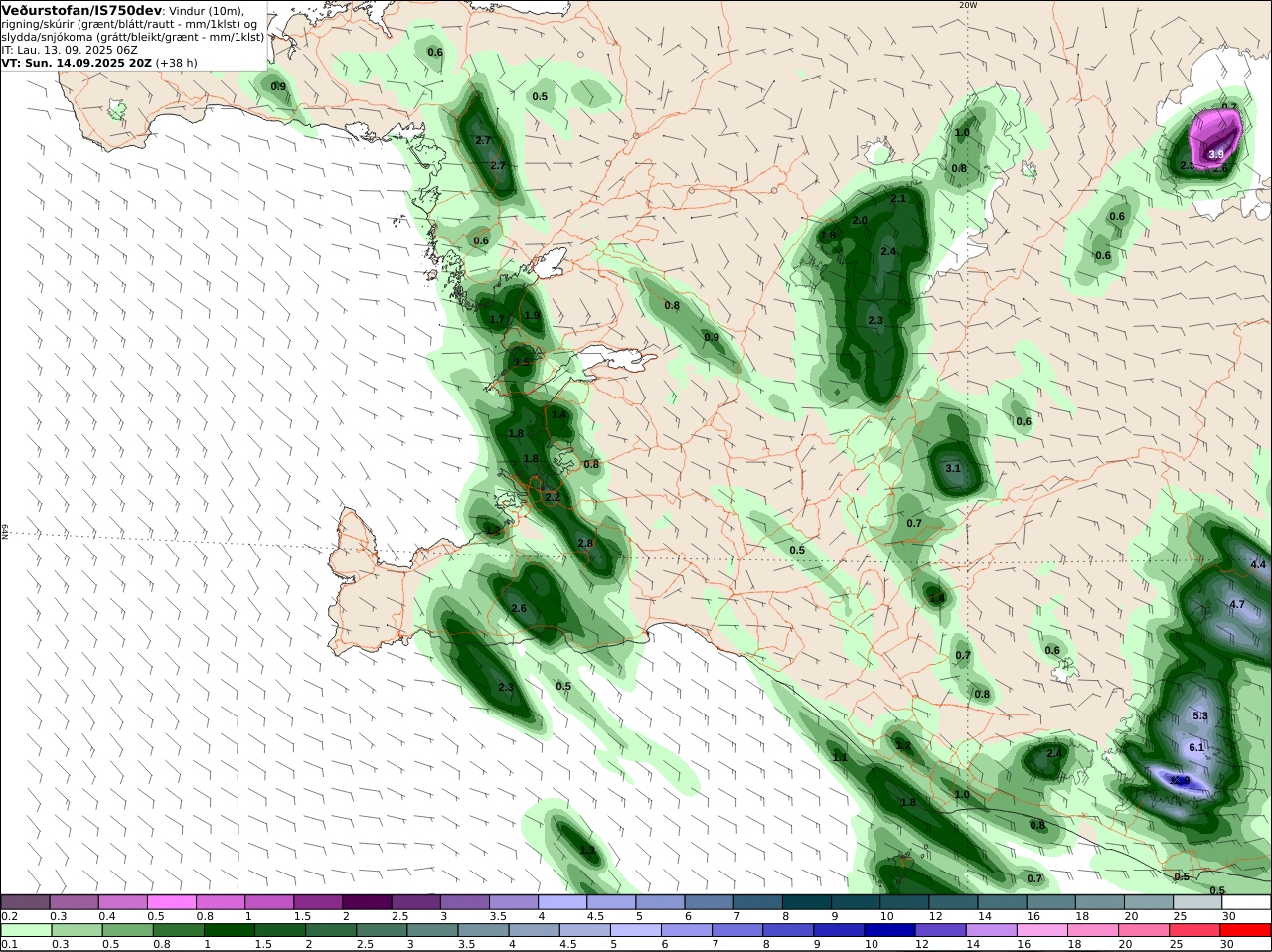The height and width of the screenshot is (952, 1272).
Task: Click the near-white snow legend swatch at 25
Action: click(1197, 902)
